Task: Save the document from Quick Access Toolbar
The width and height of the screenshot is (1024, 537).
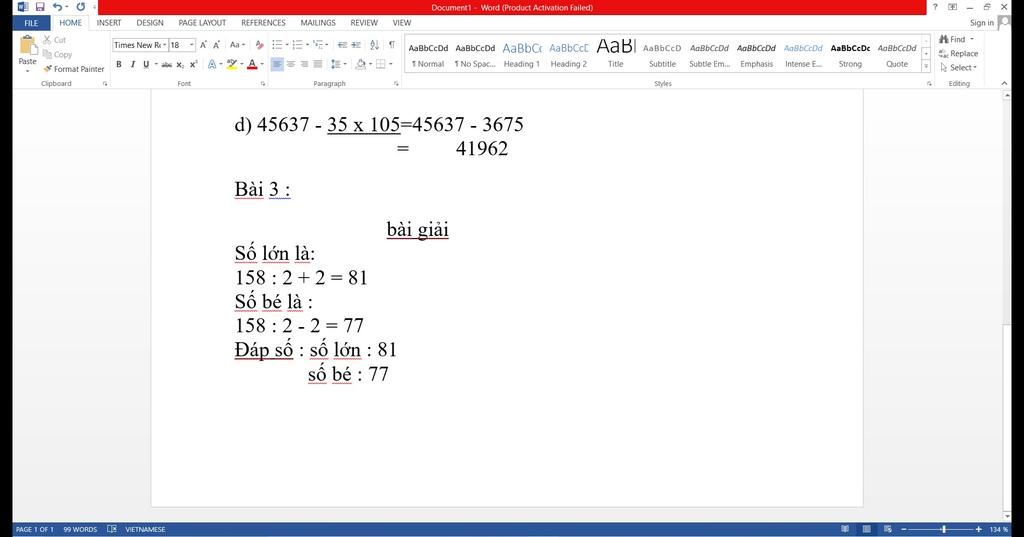Action: click(40, 7)
